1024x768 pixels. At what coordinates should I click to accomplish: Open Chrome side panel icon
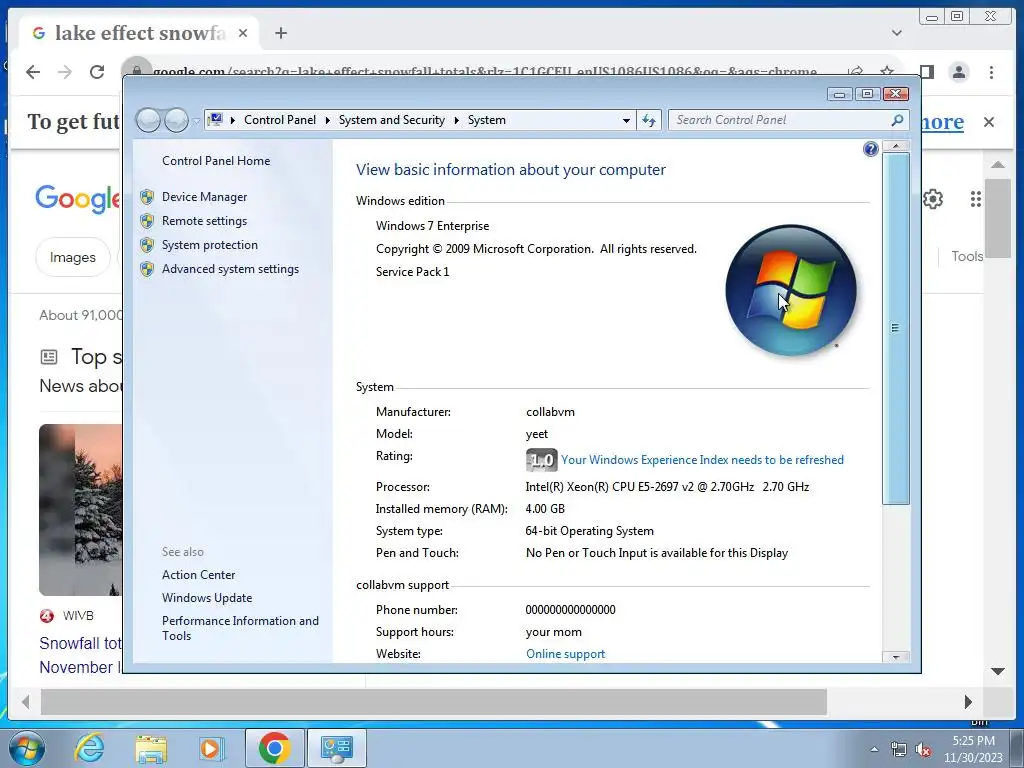926,72
